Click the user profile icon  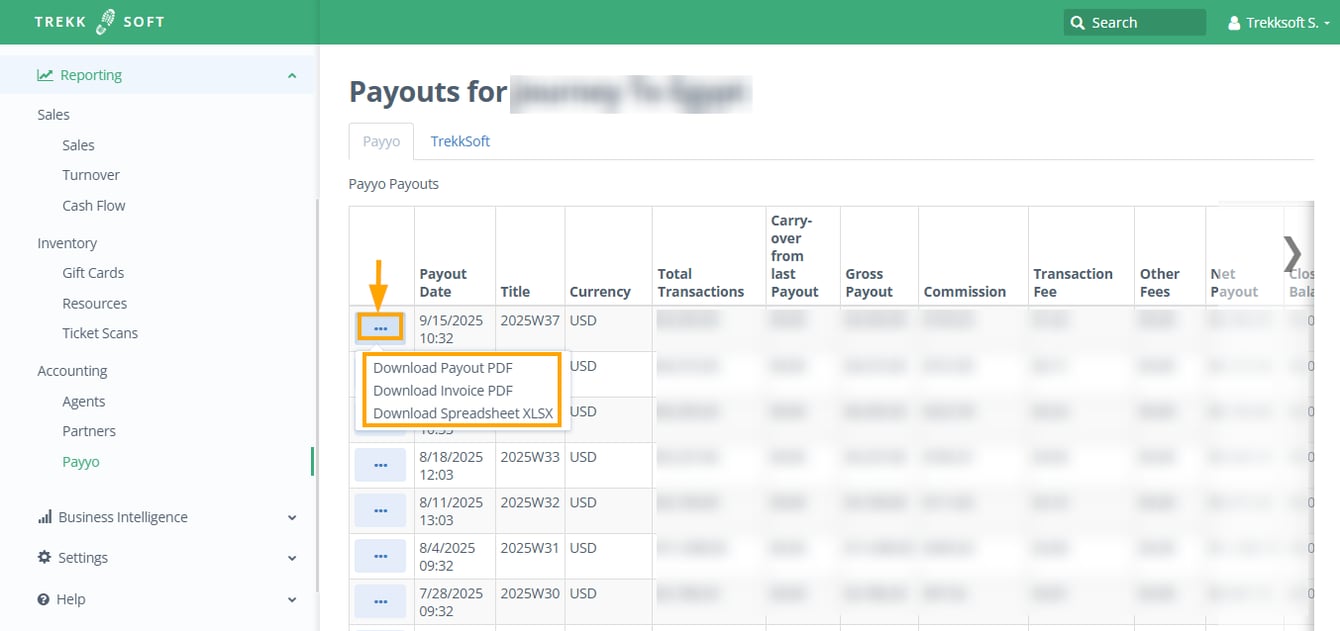coord(1234,22)
